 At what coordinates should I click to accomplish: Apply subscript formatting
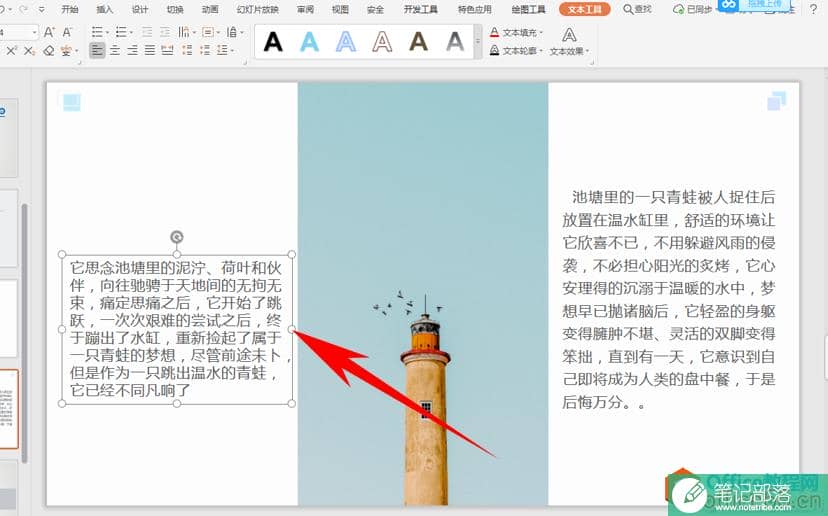pos(30,50)
